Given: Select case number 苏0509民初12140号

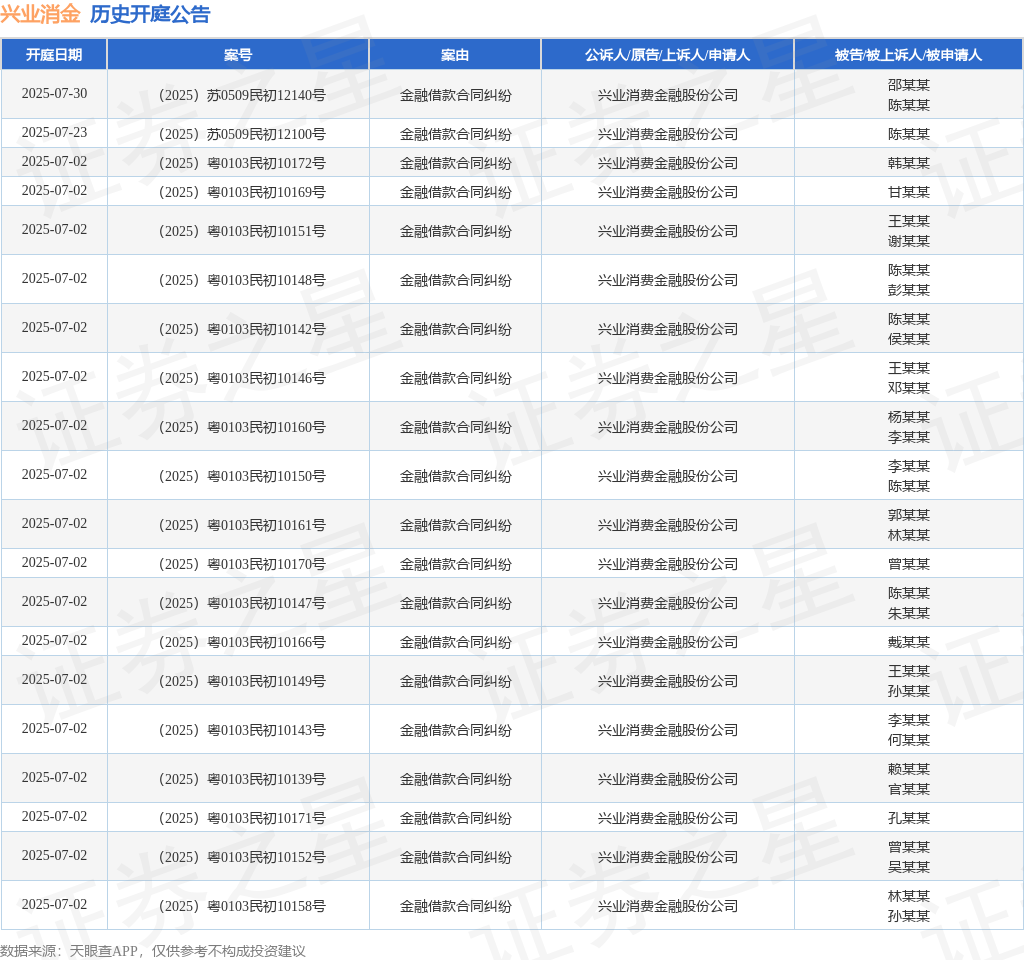Looking at the screenshot, I should (242, 95).
